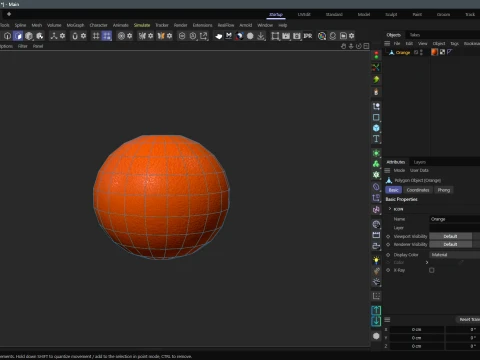Click the globe scene icon in palette
Image resolution: width=480 pixels, height=360 pixels.
376,224
